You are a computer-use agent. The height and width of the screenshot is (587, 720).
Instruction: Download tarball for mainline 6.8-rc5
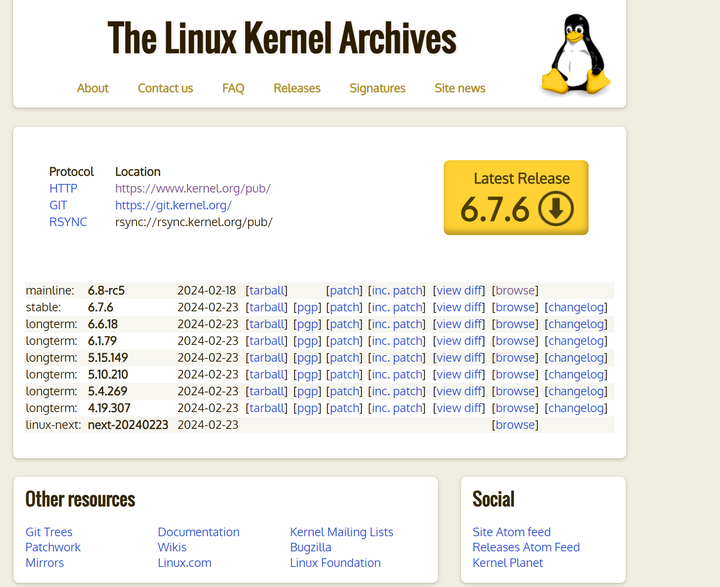click(267, 290)
